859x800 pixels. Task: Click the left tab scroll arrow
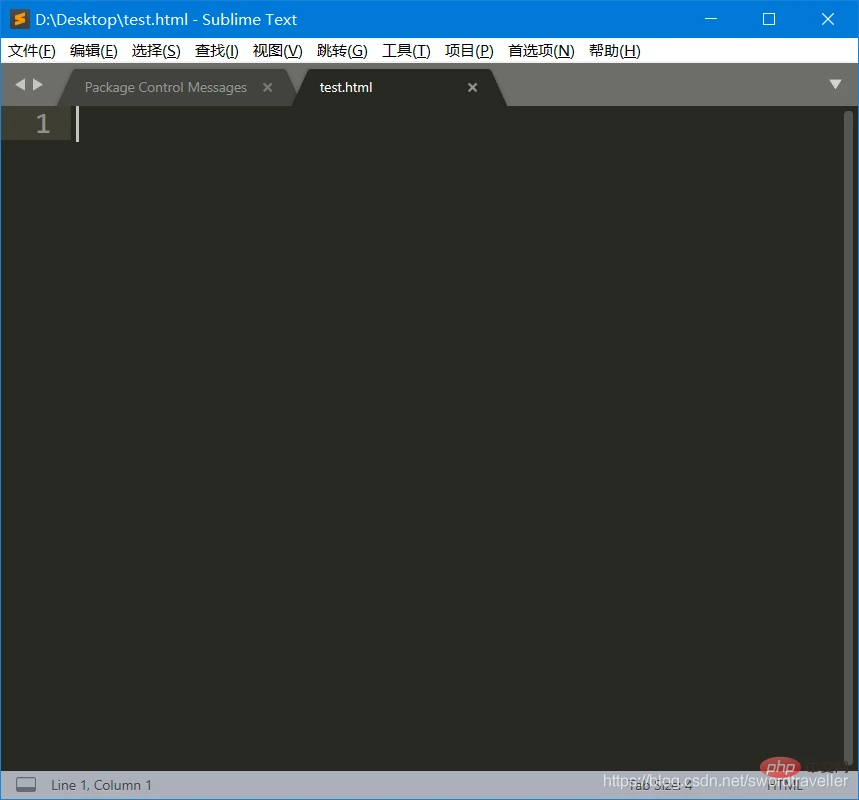20,84
